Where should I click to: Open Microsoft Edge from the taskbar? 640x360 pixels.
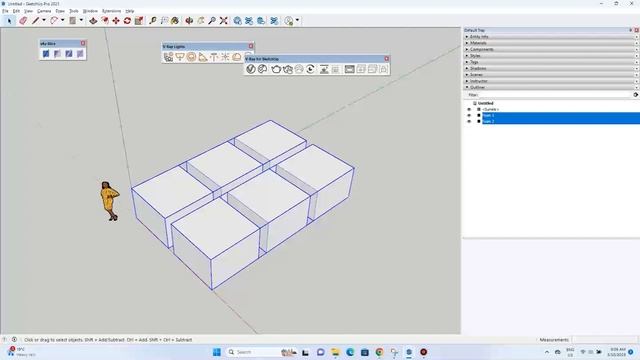click(350, 352)
